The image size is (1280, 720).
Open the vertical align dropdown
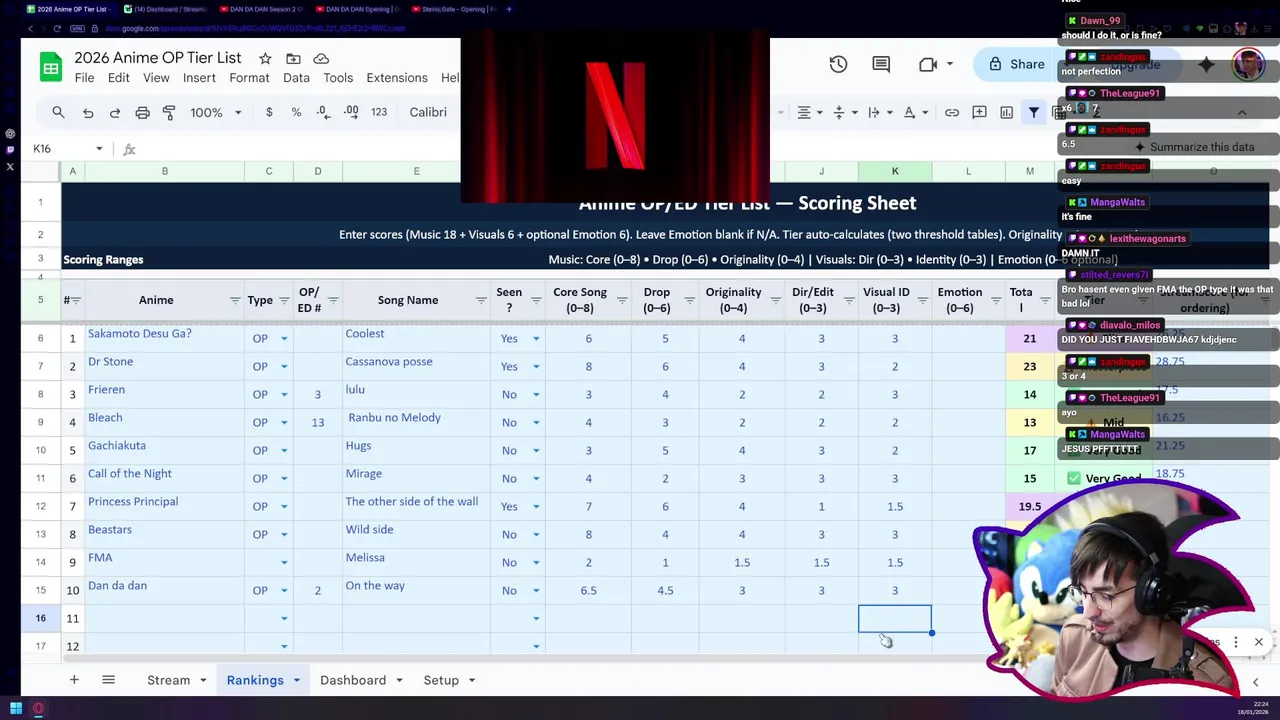pyautogui.click(x=845, y=112)
